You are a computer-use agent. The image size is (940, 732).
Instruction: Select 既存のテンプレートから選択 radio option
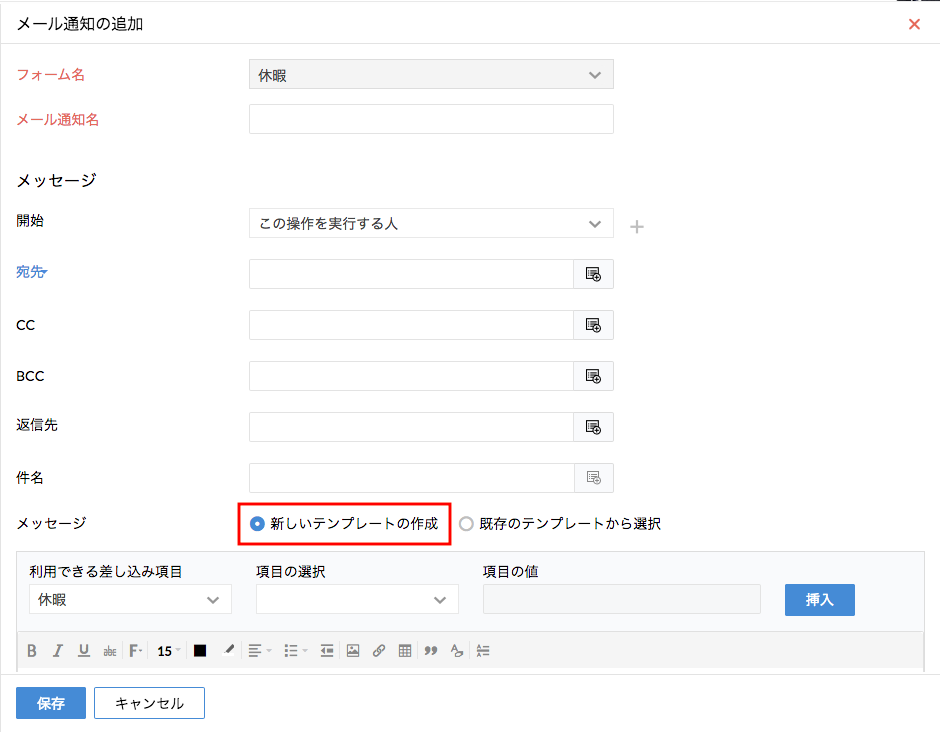pos(466,523)
